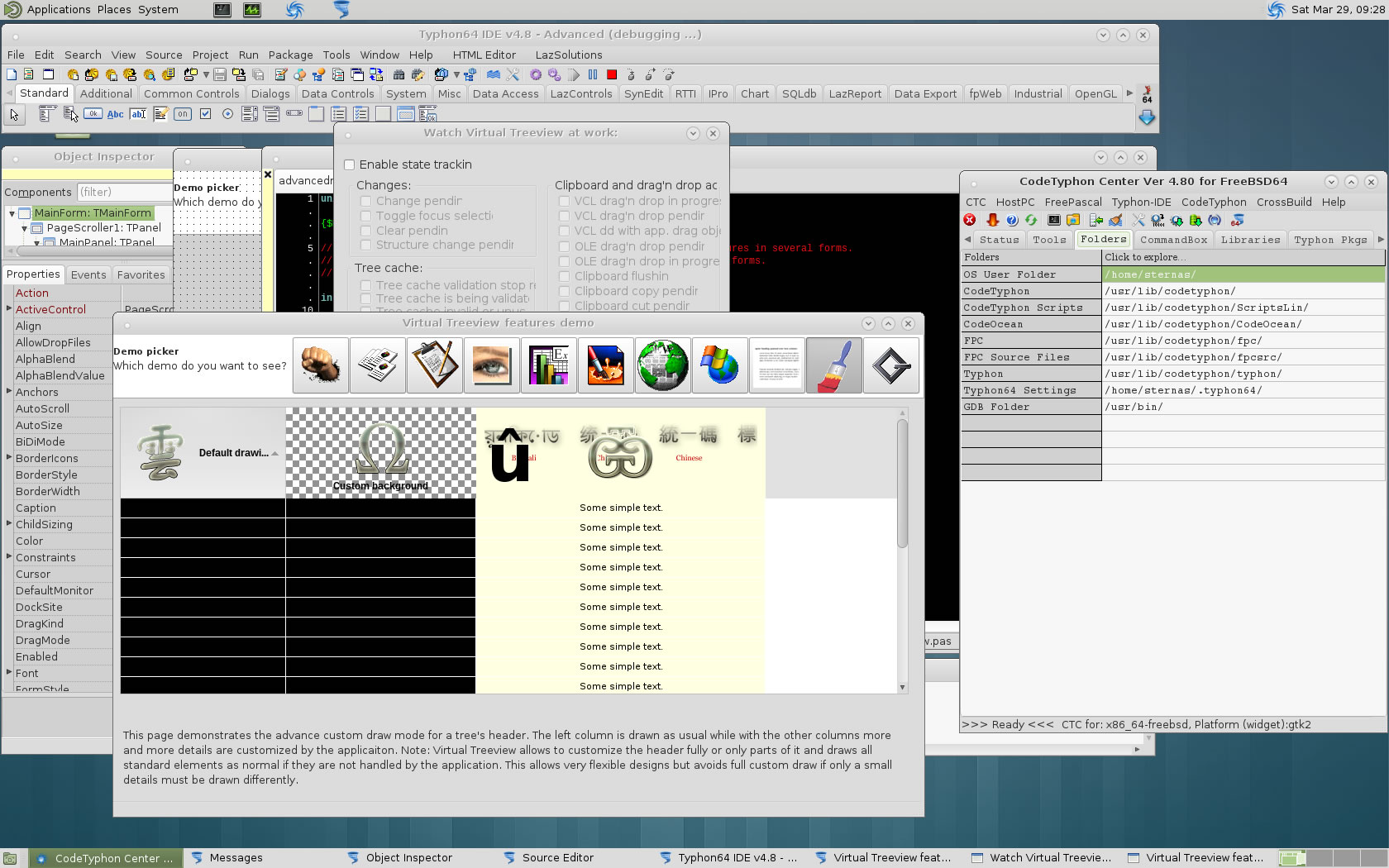
Task: Expand the ActiveControl property
Action: [x=9, y=308]
